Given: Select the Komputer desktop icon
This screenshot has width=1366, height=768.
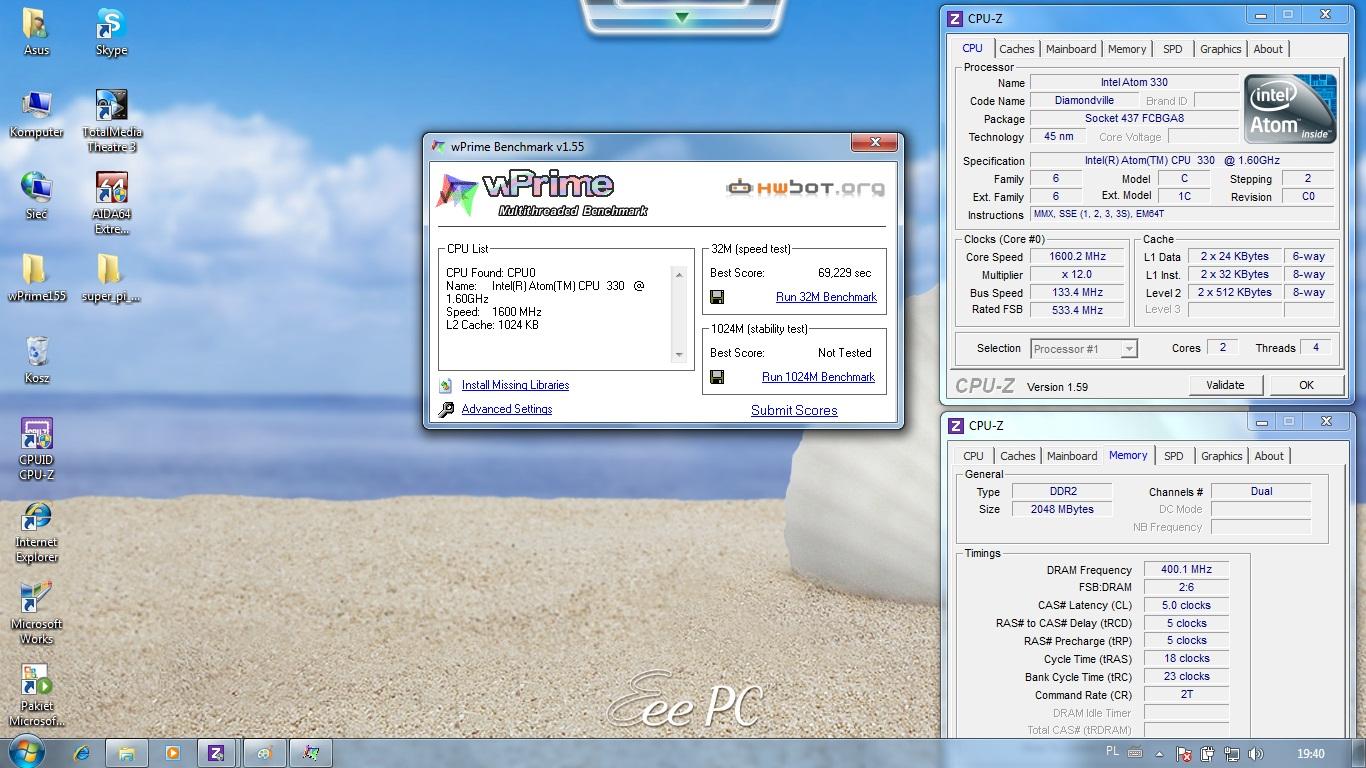Looking at the screenshot, I should pyautogui.click(x=36, y=114).
